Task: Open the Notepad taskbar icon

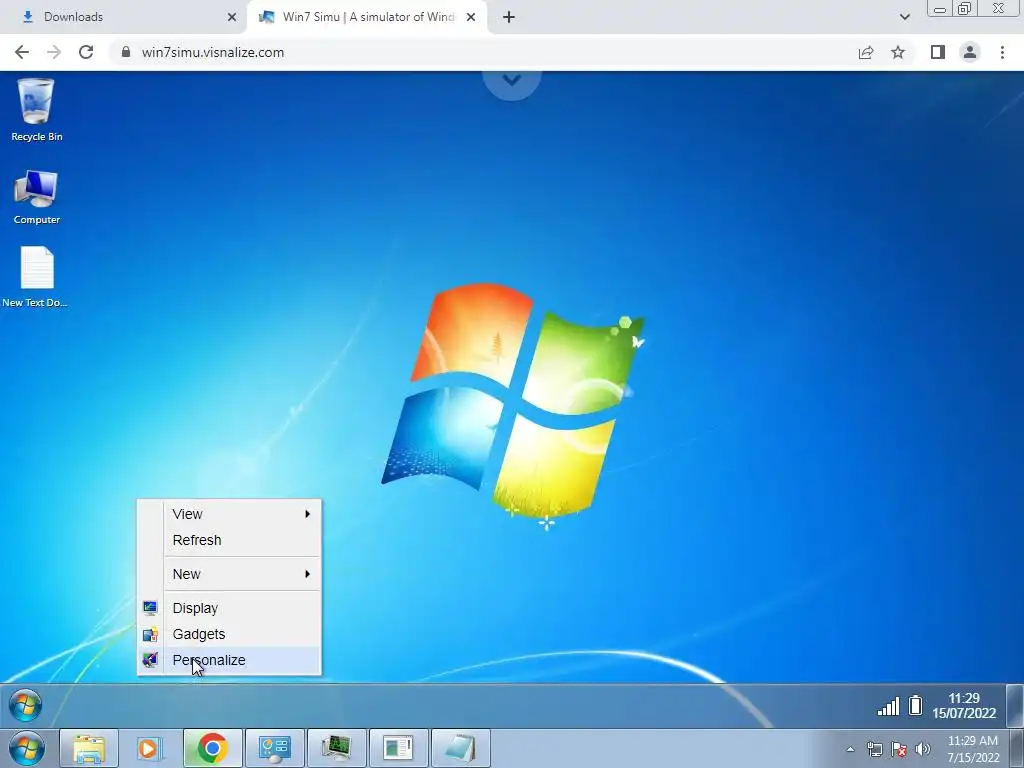Action: pos(460,748)
